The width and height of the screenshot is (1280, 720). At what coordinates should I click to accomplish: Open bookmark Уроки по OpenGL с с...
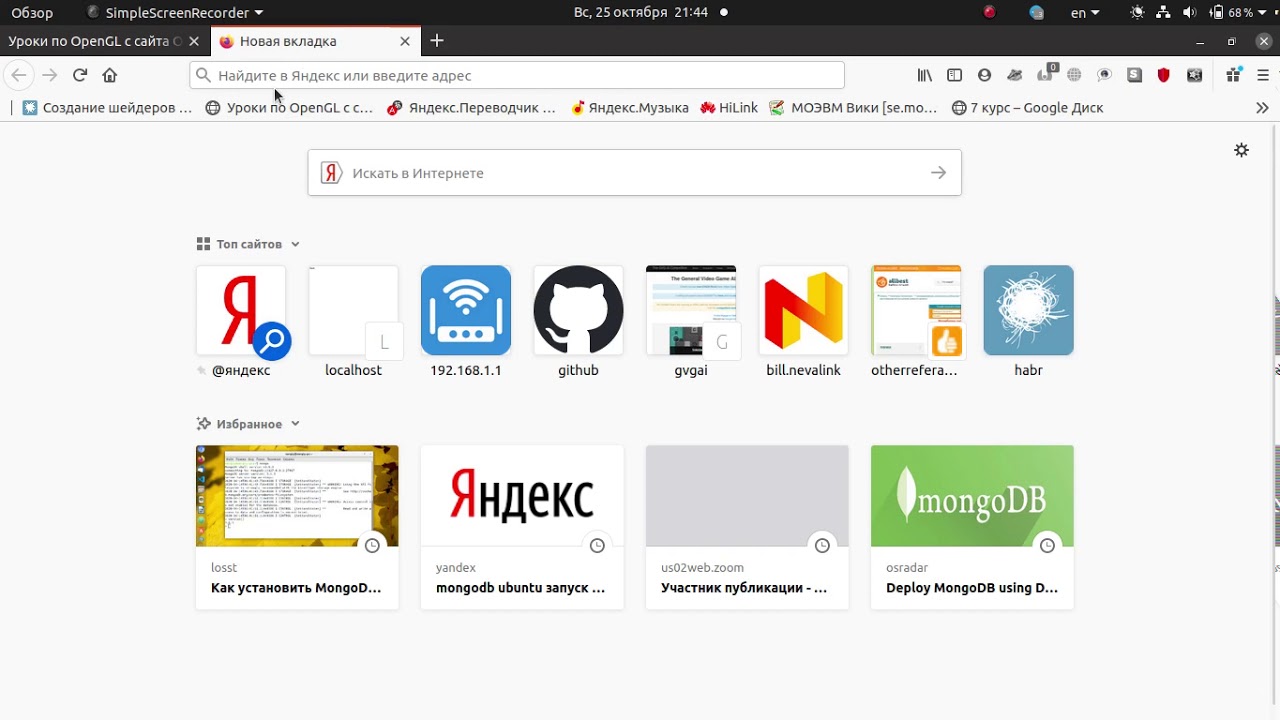[289, 107]
